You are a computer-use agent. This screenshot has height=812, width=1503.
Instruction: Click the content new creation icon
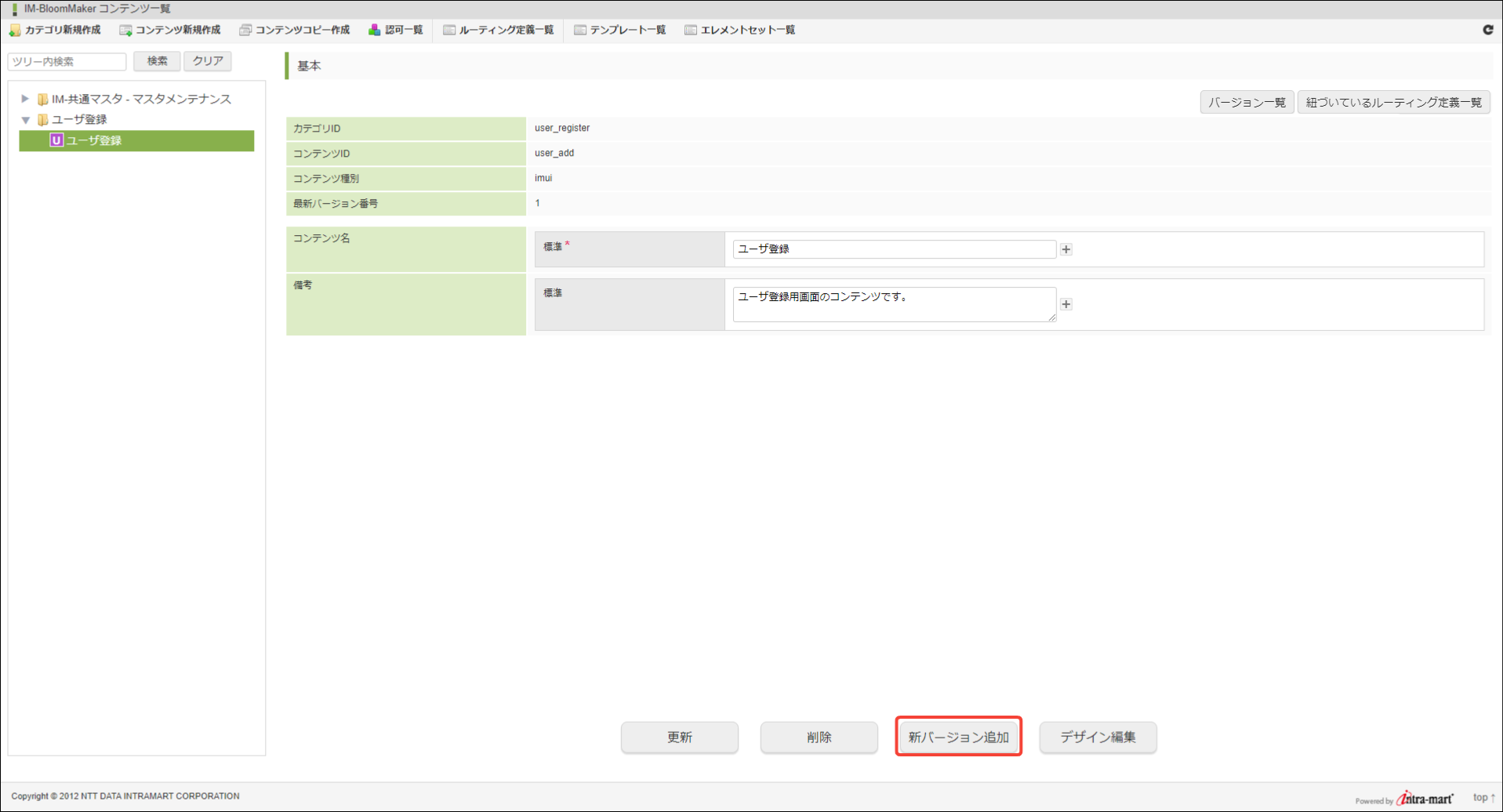click(125, 31)
